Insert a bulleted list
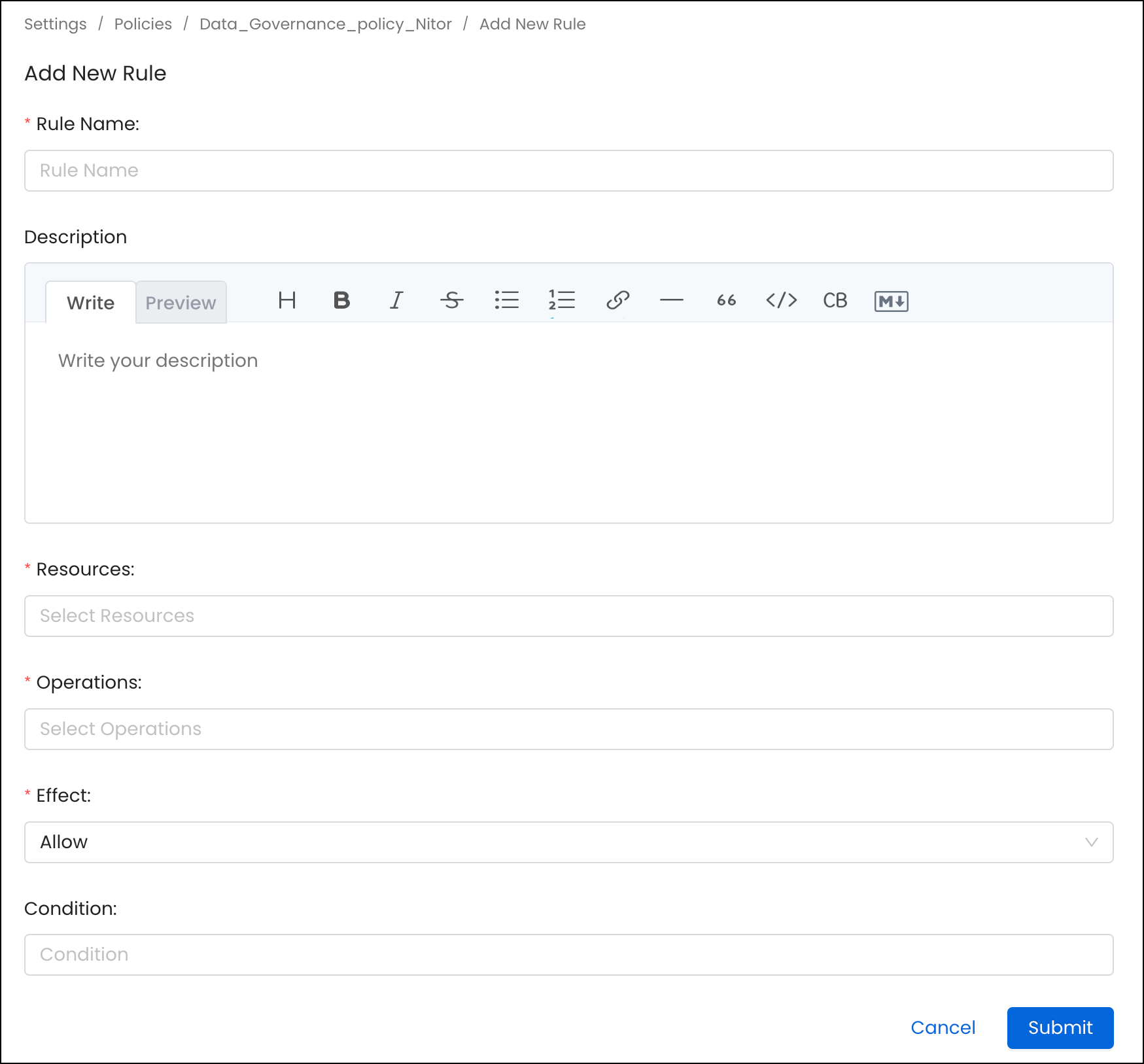The height and width of the screenshot is (1064, 1144). pos(507,301)
